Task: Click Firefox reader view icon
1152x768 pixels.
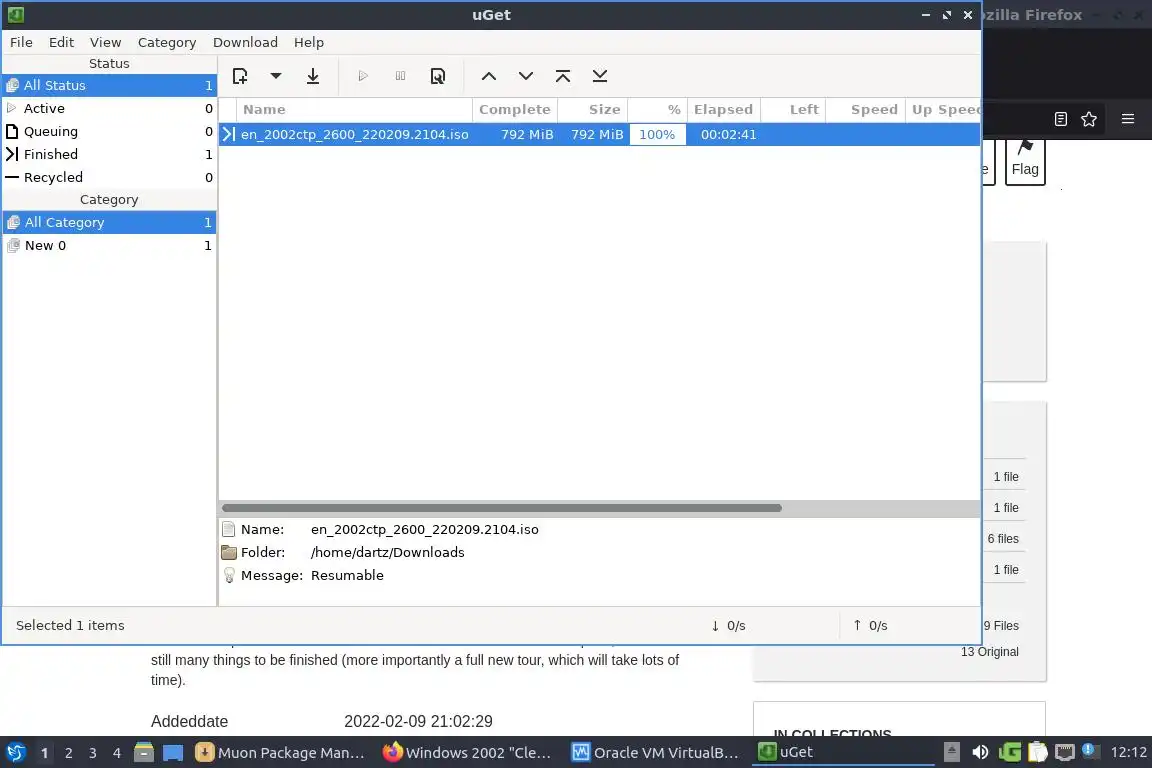Action: [x=1060, y=119]
